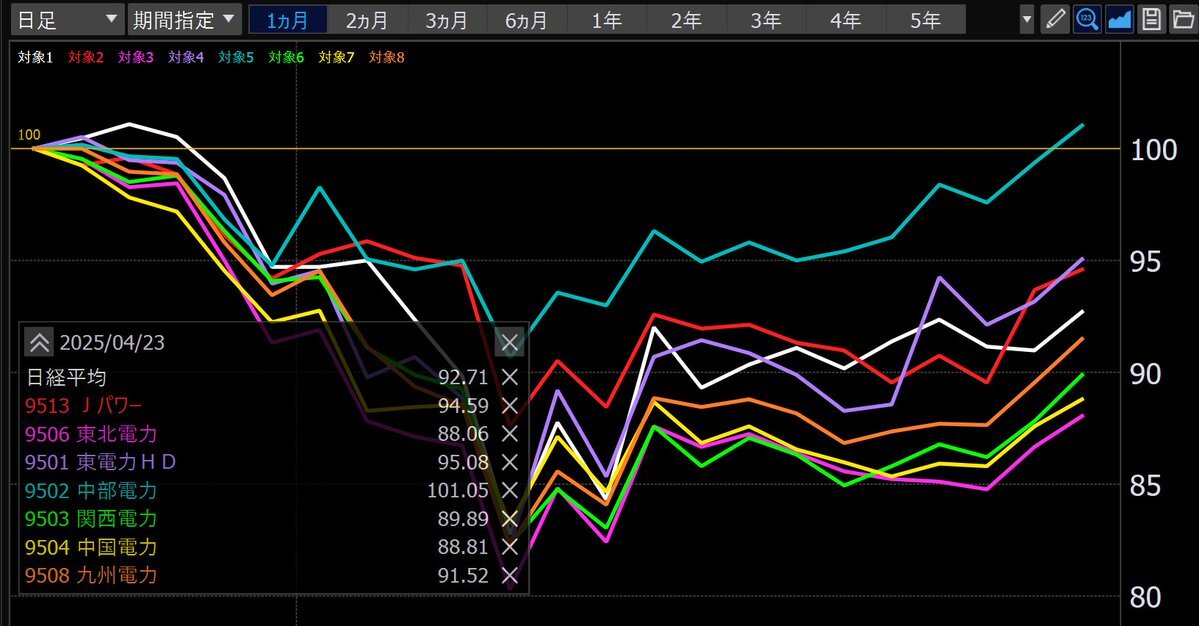The width and height of the screenshot is (1199, 626).
Task: Remove 9504 中国電力 from the comparison
Action: [x=509, y=547]
